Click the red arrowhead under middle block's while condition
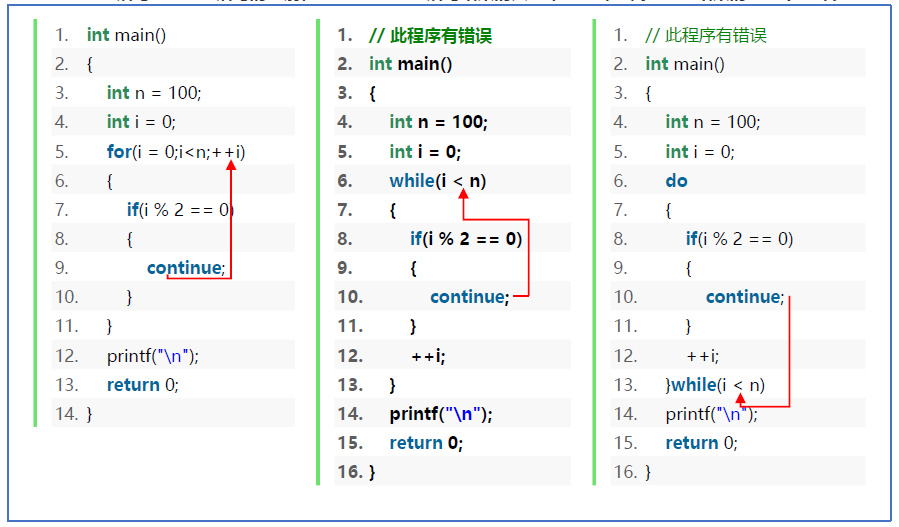The image size is (899, 527). click(463, 196)
